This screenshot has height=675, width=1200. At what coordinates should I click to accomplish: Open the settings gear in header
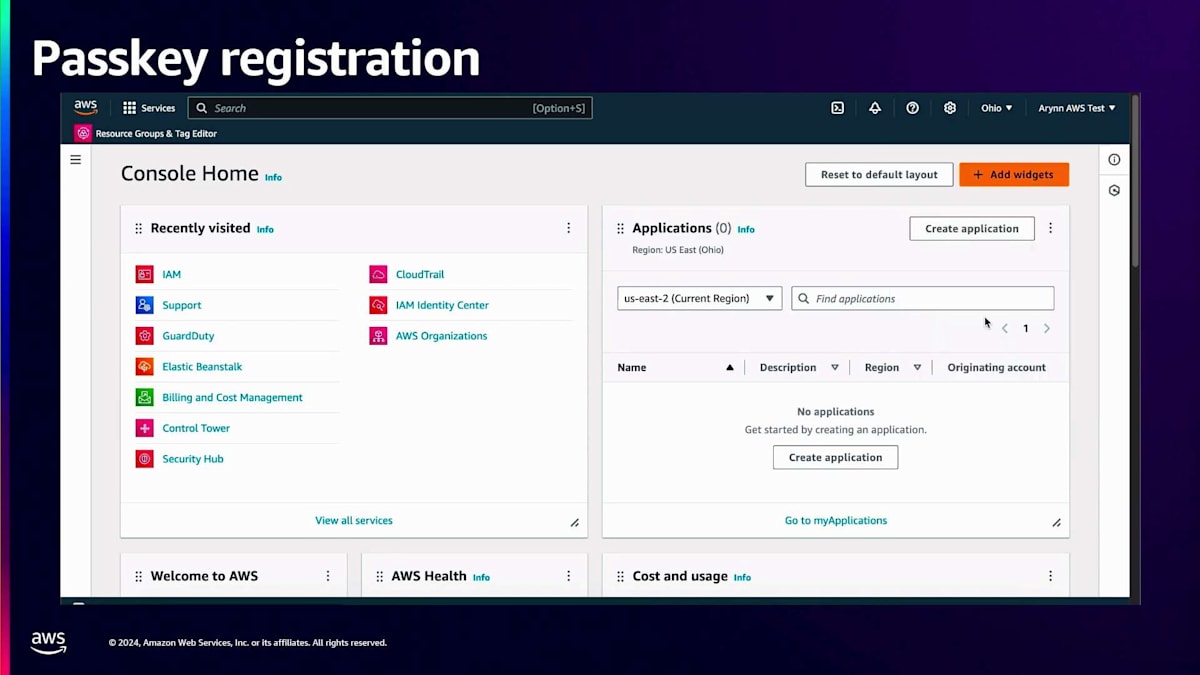(950, 108)
